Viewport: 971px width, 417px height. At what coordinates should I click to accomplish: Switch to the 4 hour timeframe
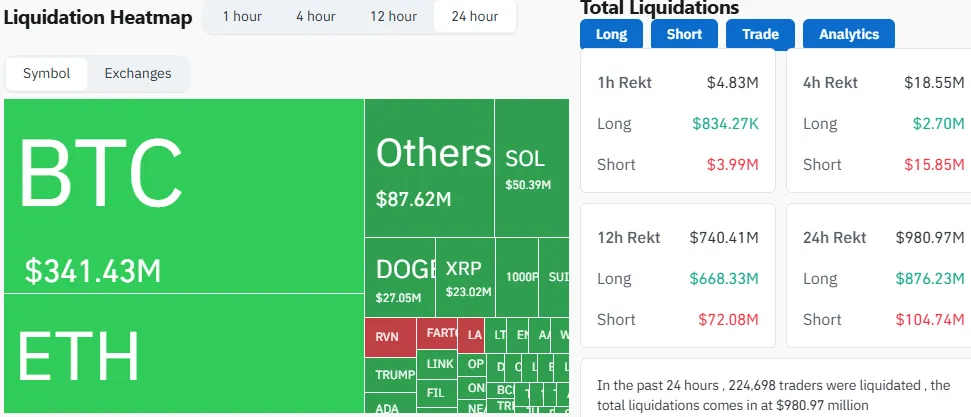[x=316, y=17]
